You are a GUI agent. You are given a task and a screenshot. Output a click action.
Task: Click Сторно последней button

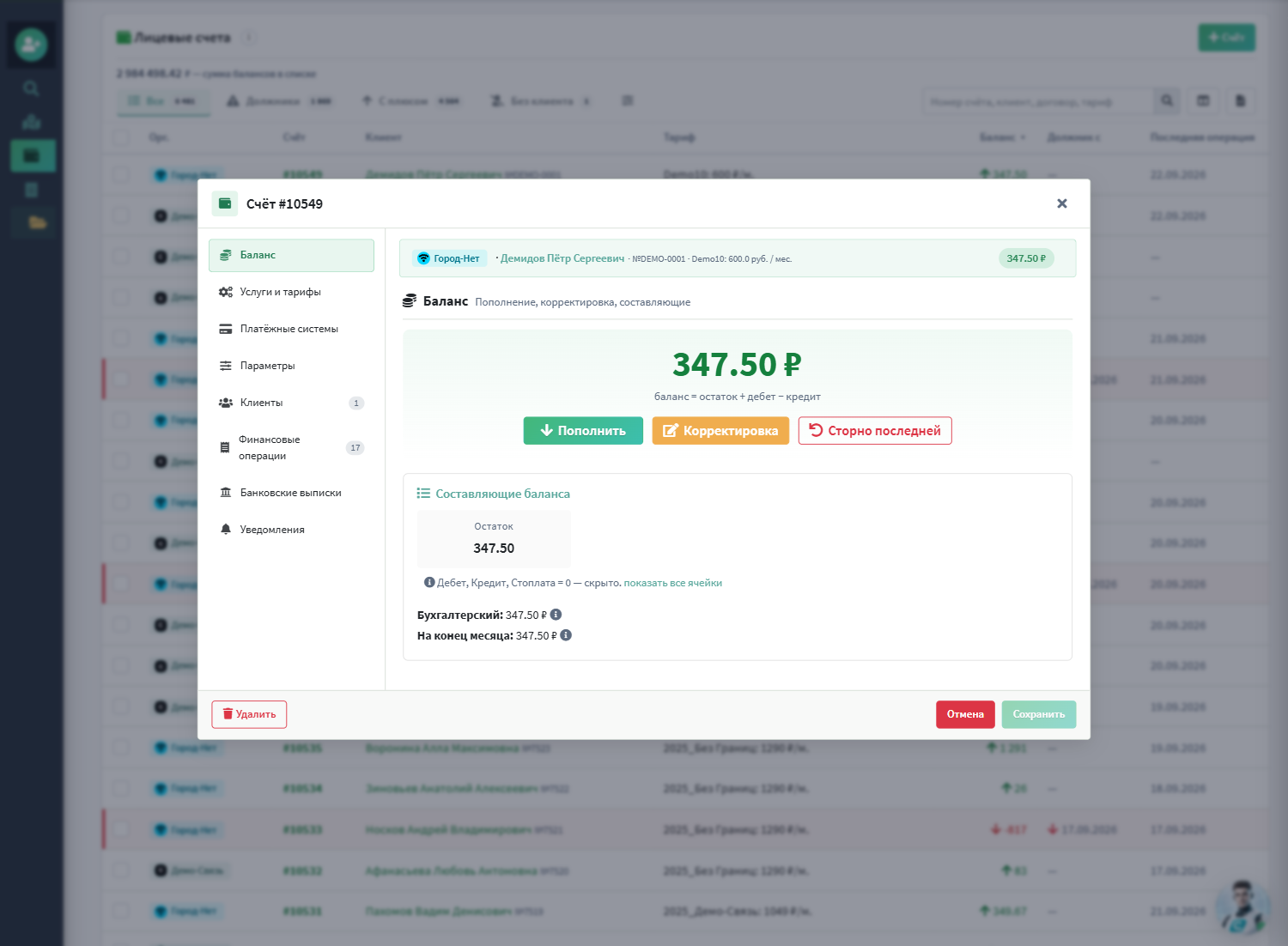click(x=875, y=431)
